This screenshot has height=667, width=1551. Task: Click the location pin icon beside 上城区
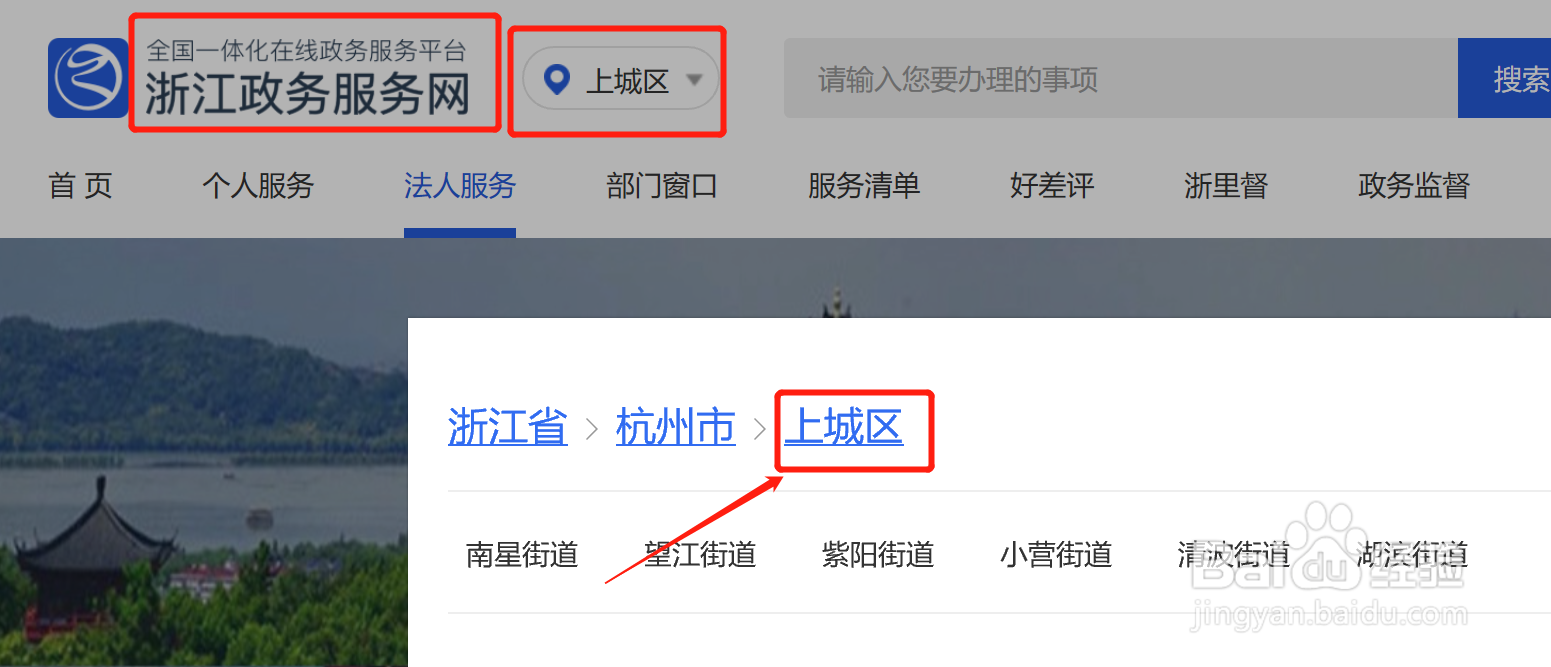556,79
